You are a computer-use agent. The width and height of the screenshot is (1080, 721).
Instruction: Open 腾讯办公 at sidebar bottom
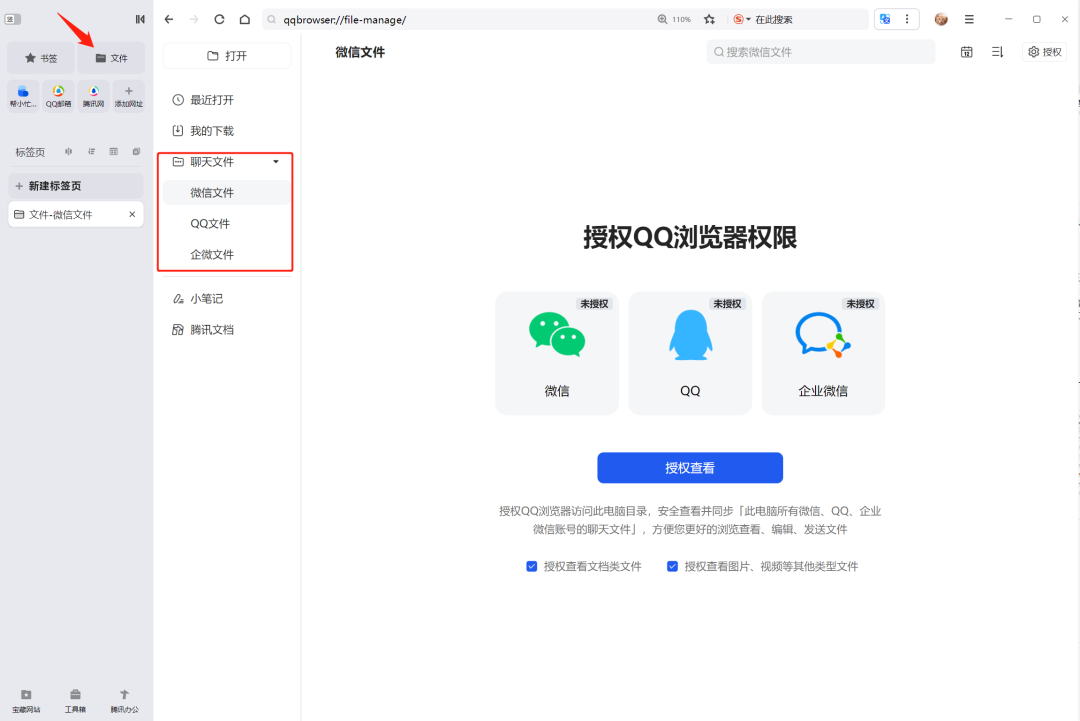tap(124, 700)
